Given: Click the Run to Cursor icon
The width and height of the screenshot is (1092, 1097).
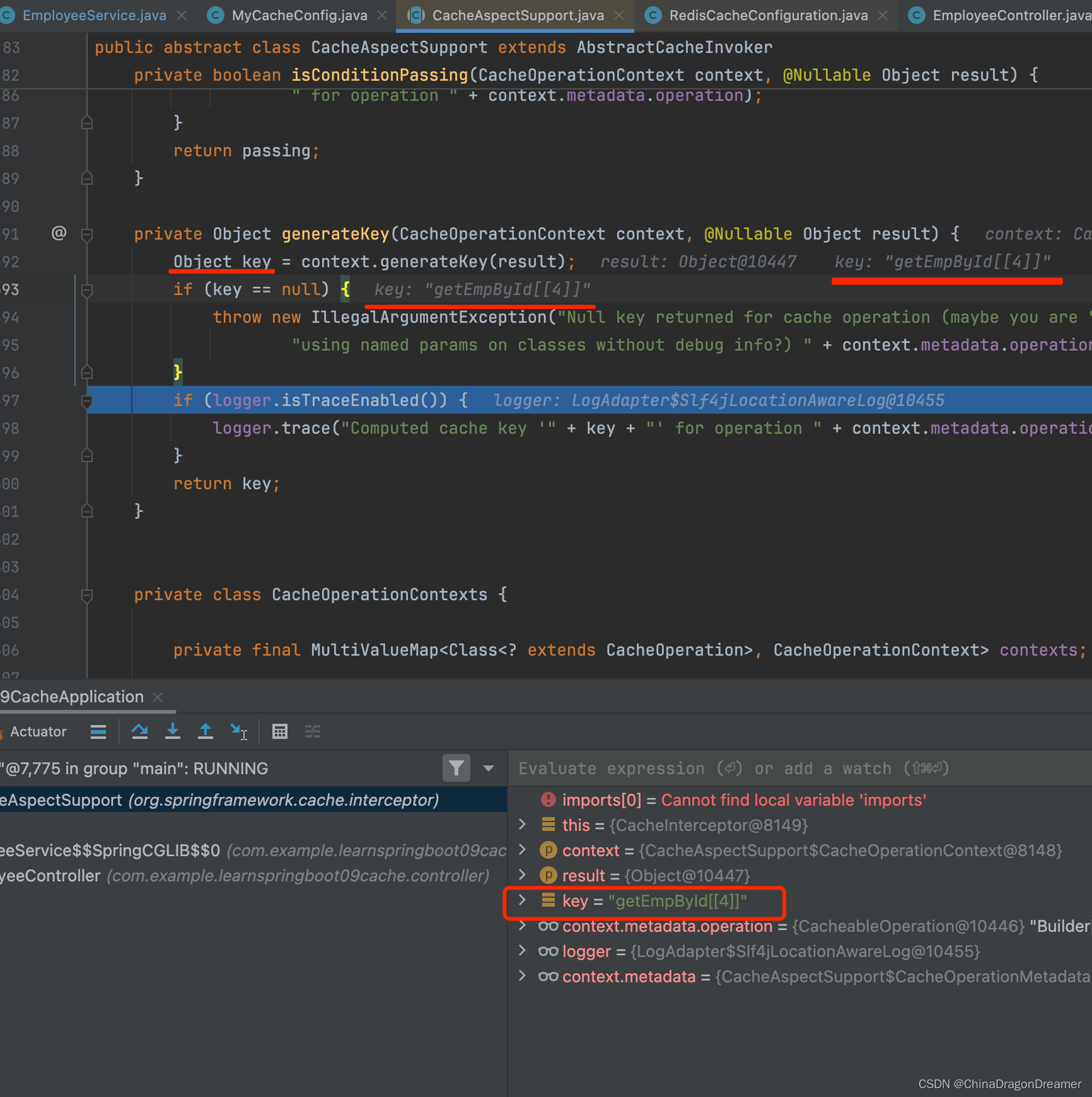Looking at the screenshot, I should pos(239,731).
